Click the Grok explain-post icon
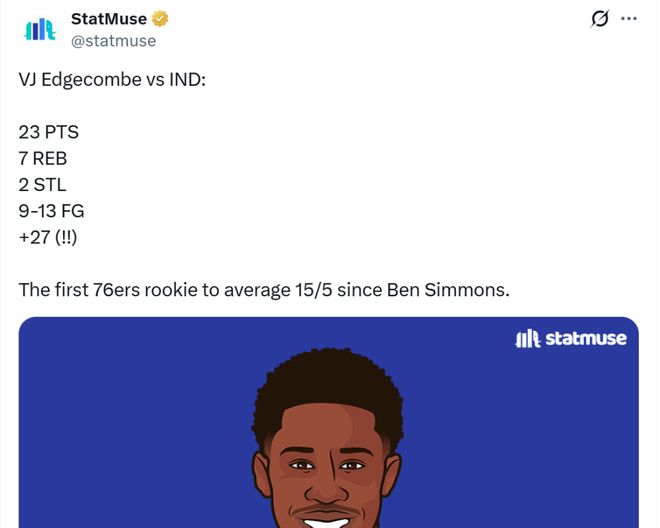660x528 pixels. [600, 19]
